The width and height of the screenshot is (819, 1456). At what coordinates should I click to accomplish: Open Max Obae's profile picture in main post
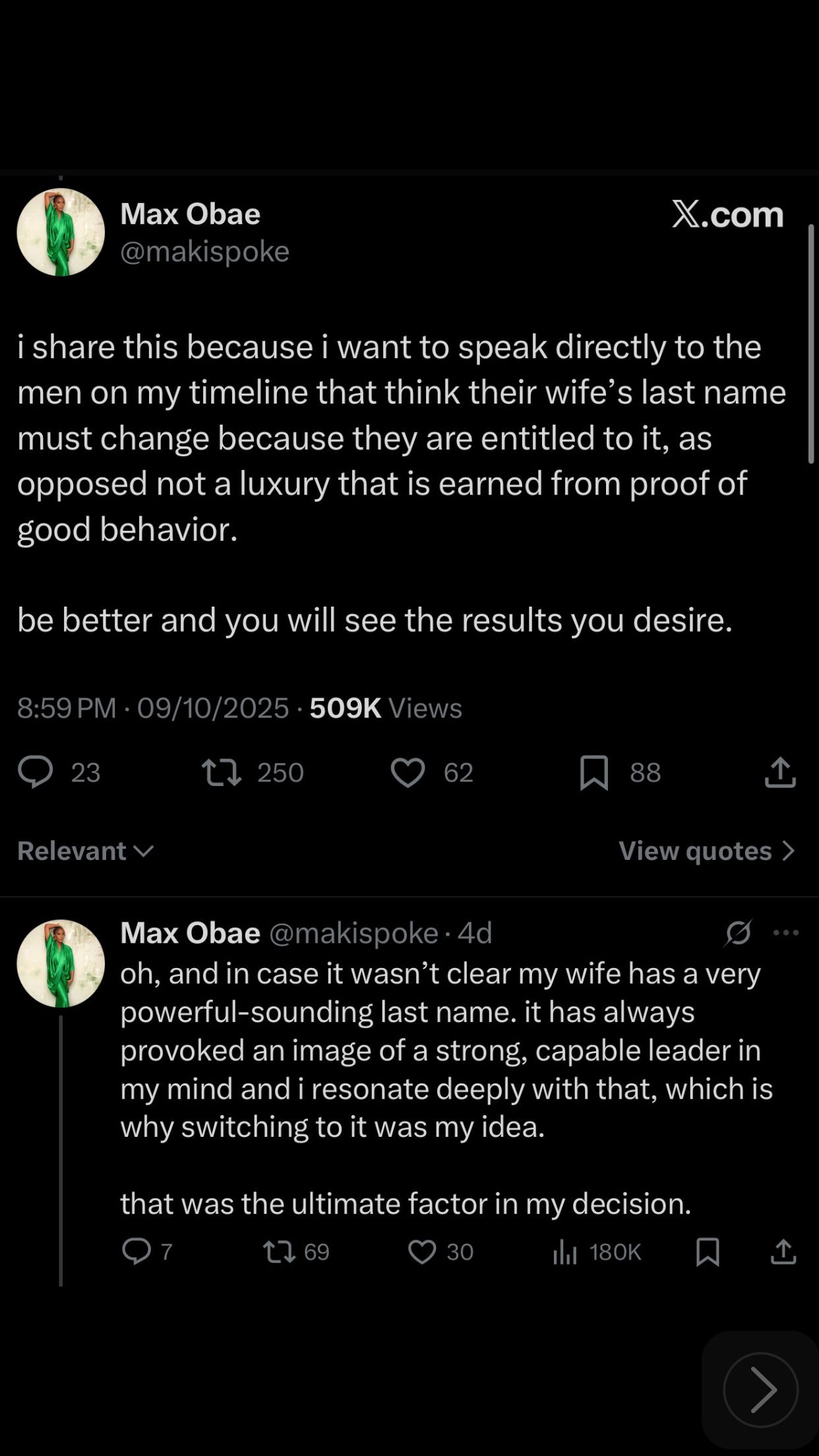tap(61, 232)
